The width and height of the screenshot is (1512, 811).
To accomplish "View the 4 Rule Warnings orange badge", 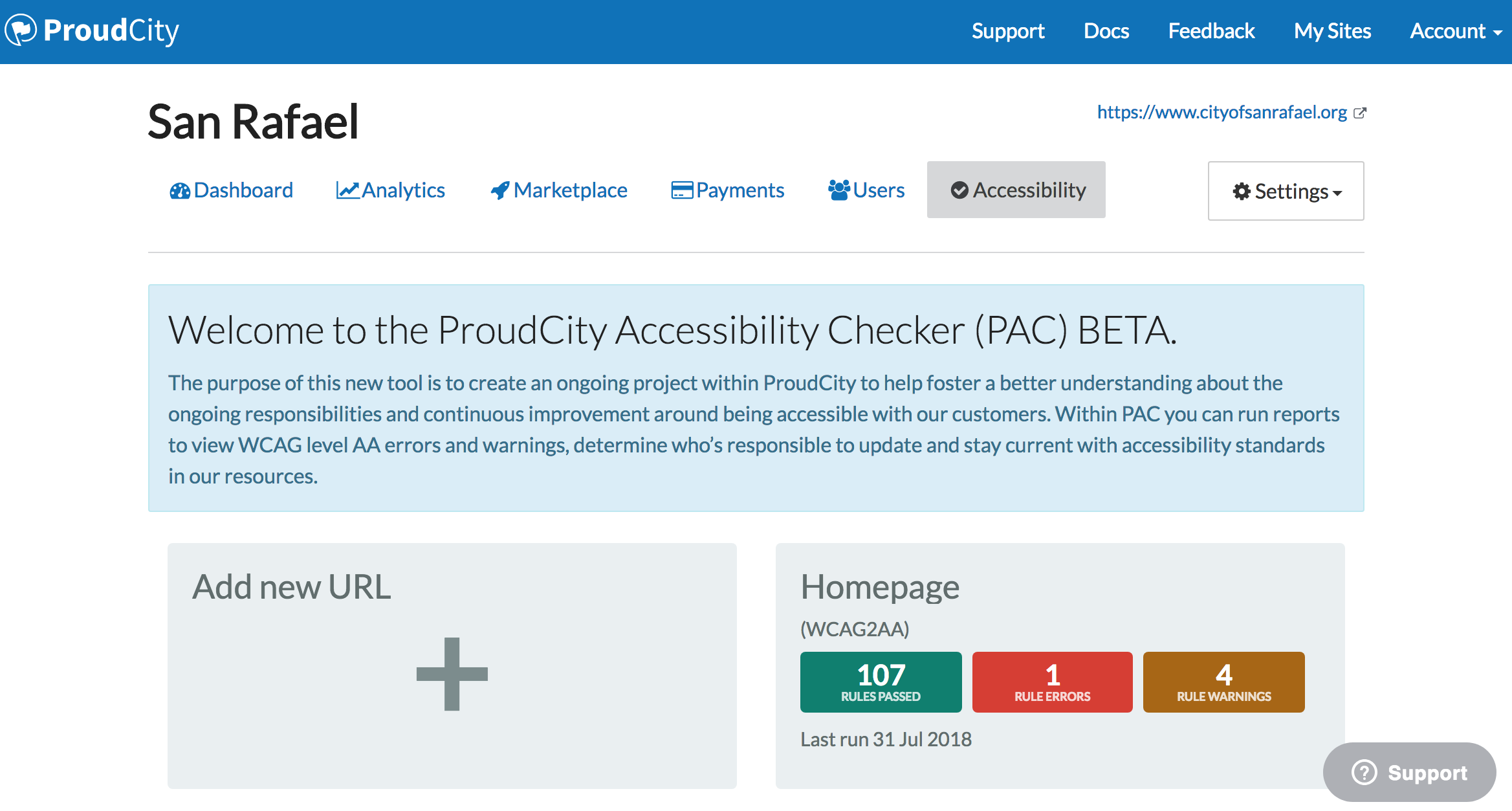I will point(1223,682).
